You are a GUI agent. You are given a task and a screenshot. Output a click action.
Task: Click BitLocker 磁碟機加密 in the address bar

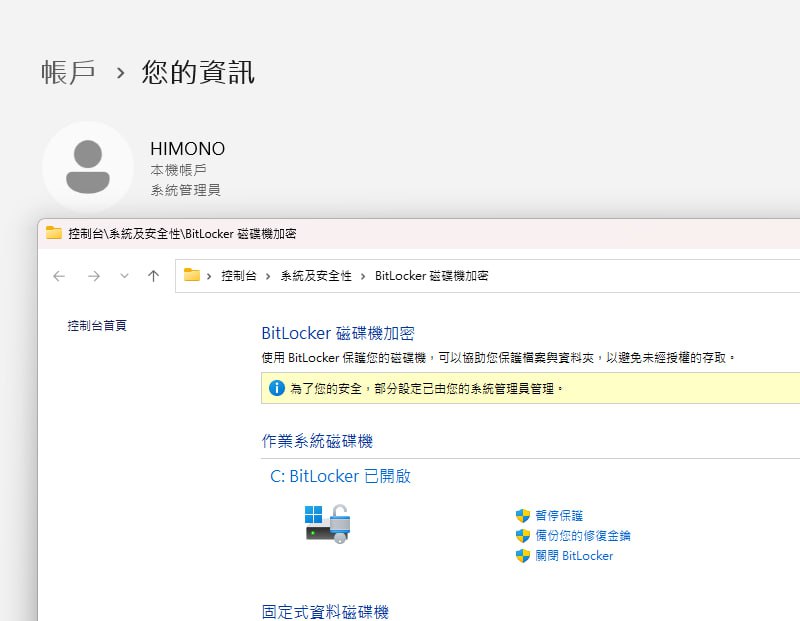[431, 276]
